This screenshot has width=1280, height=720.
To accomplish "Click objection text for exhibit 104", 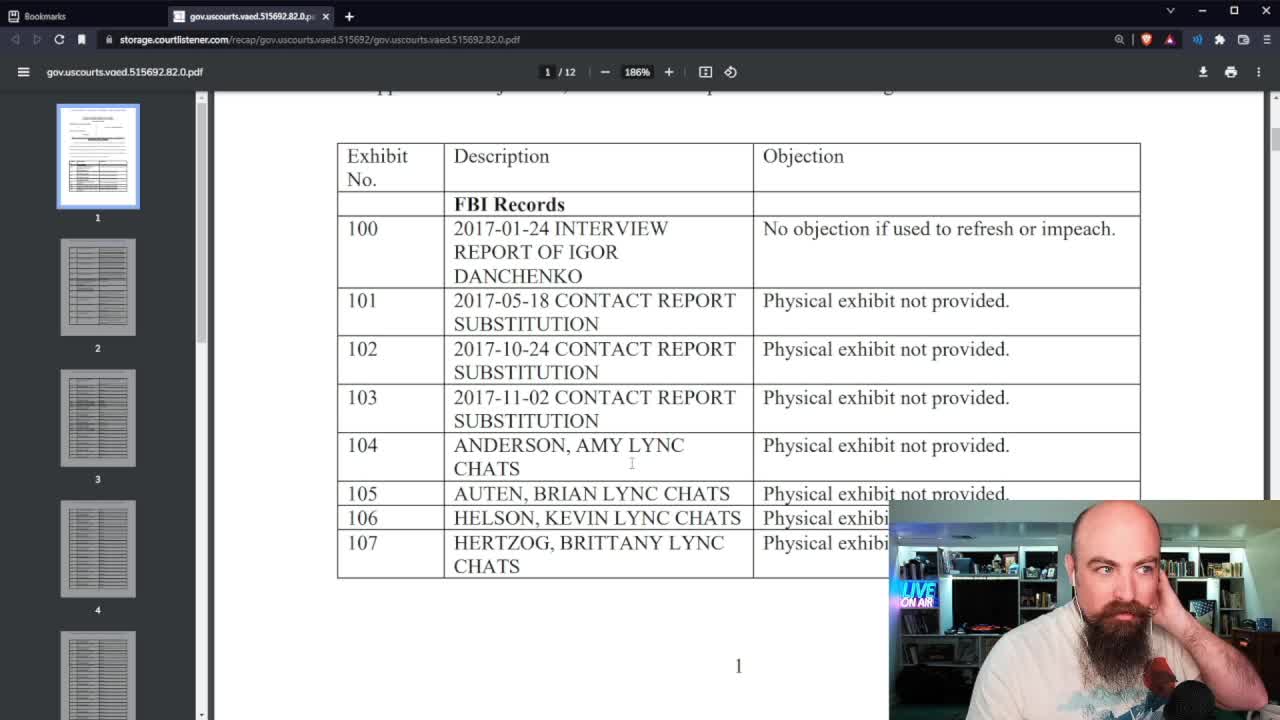I will coord(886,445).
